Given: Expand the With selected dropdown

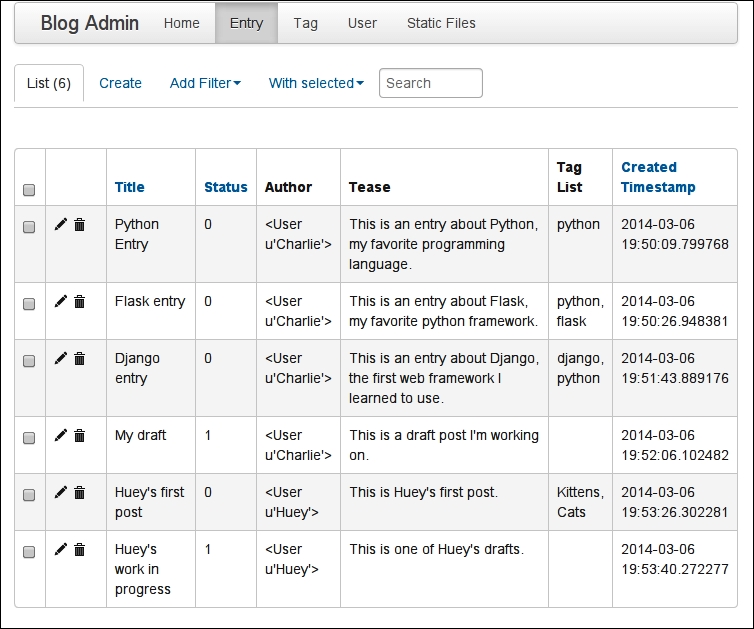Looking at the screenshot, I should 316,83.
